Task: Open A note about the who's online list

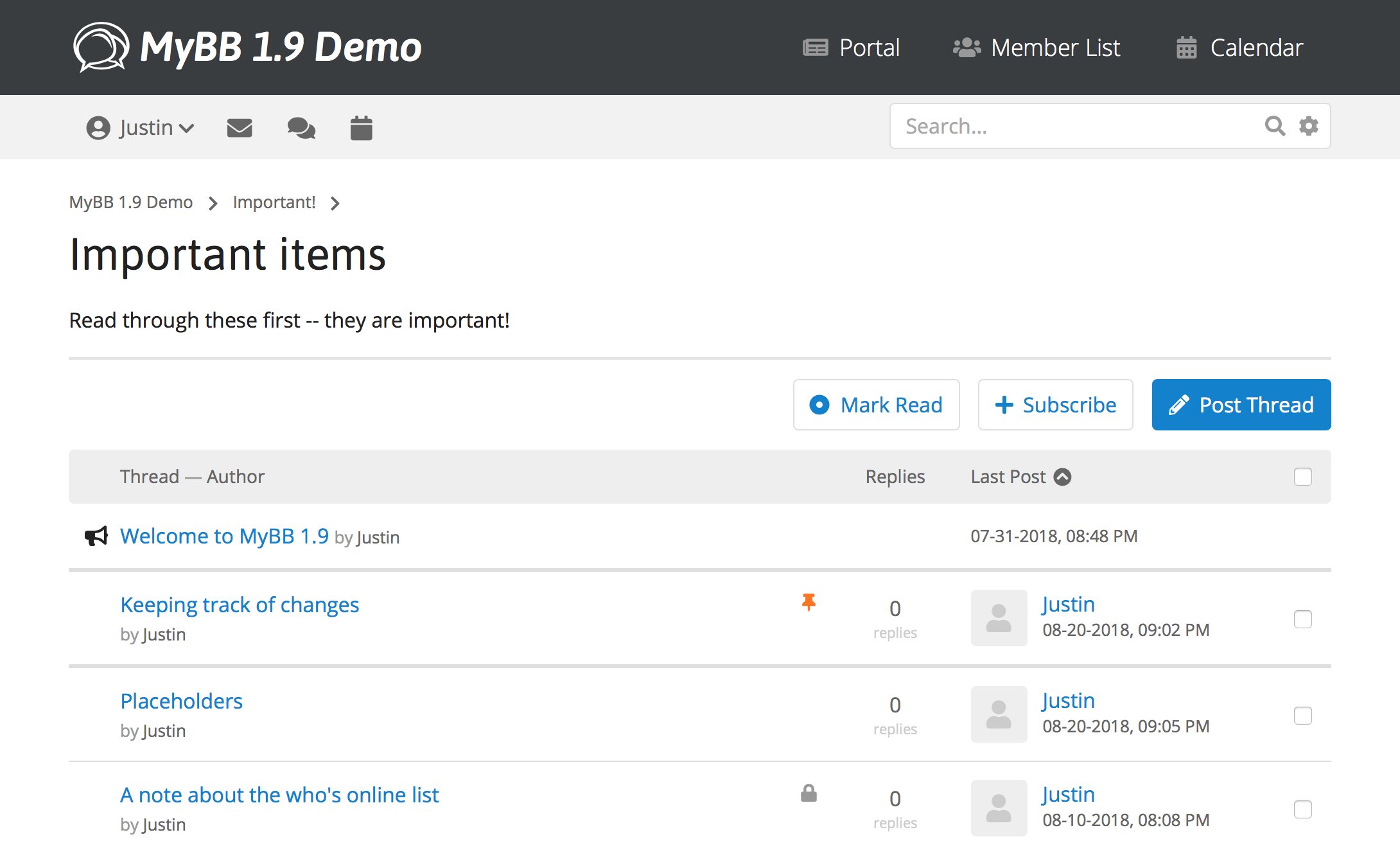Action: 279,795
